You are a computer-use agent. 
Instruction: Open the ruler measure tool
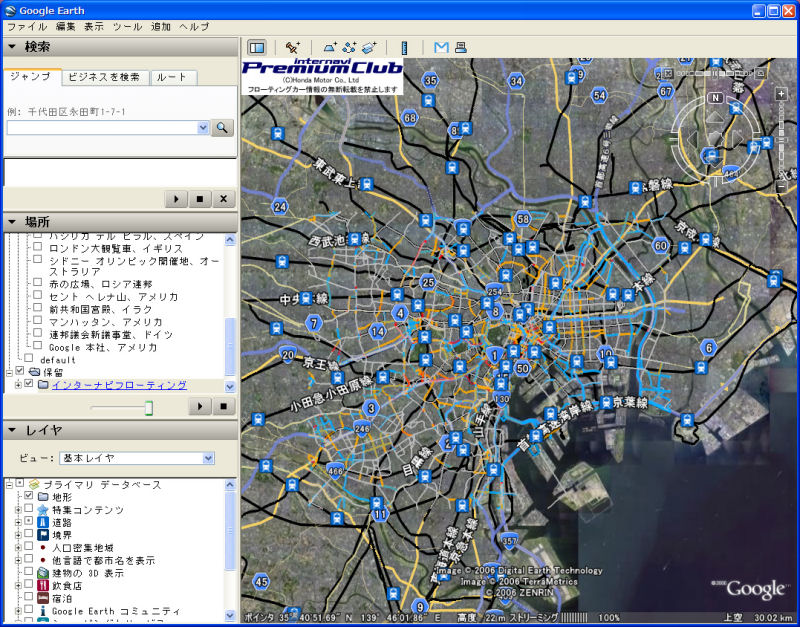(x=405, y=47)
